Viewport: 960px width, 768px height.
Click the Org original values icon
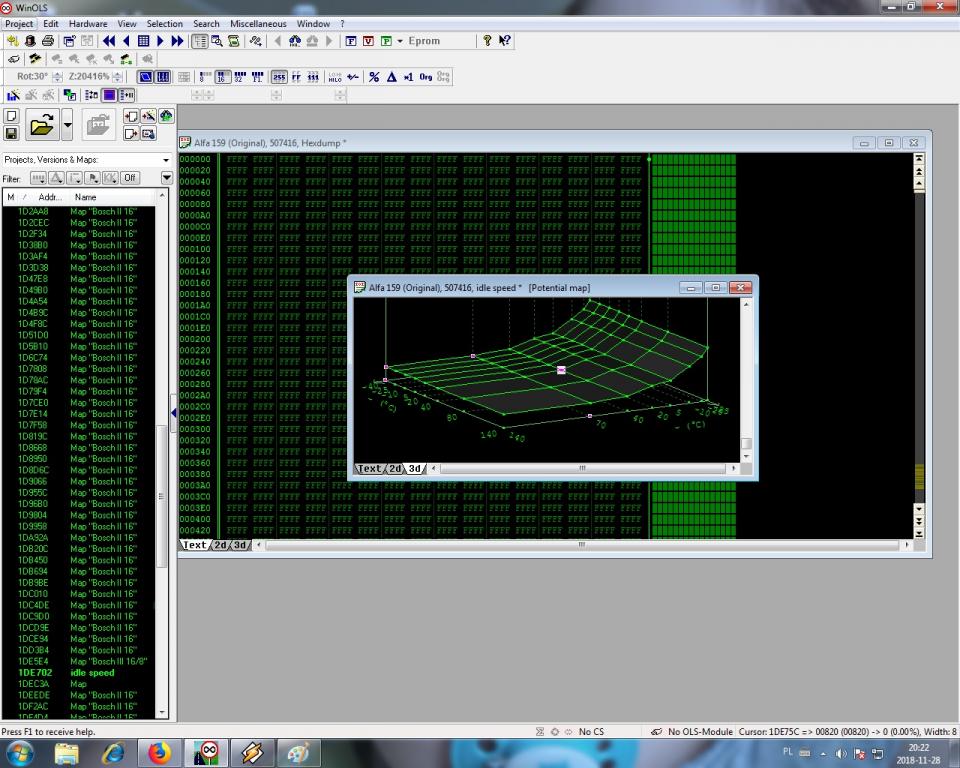(426, 77)
